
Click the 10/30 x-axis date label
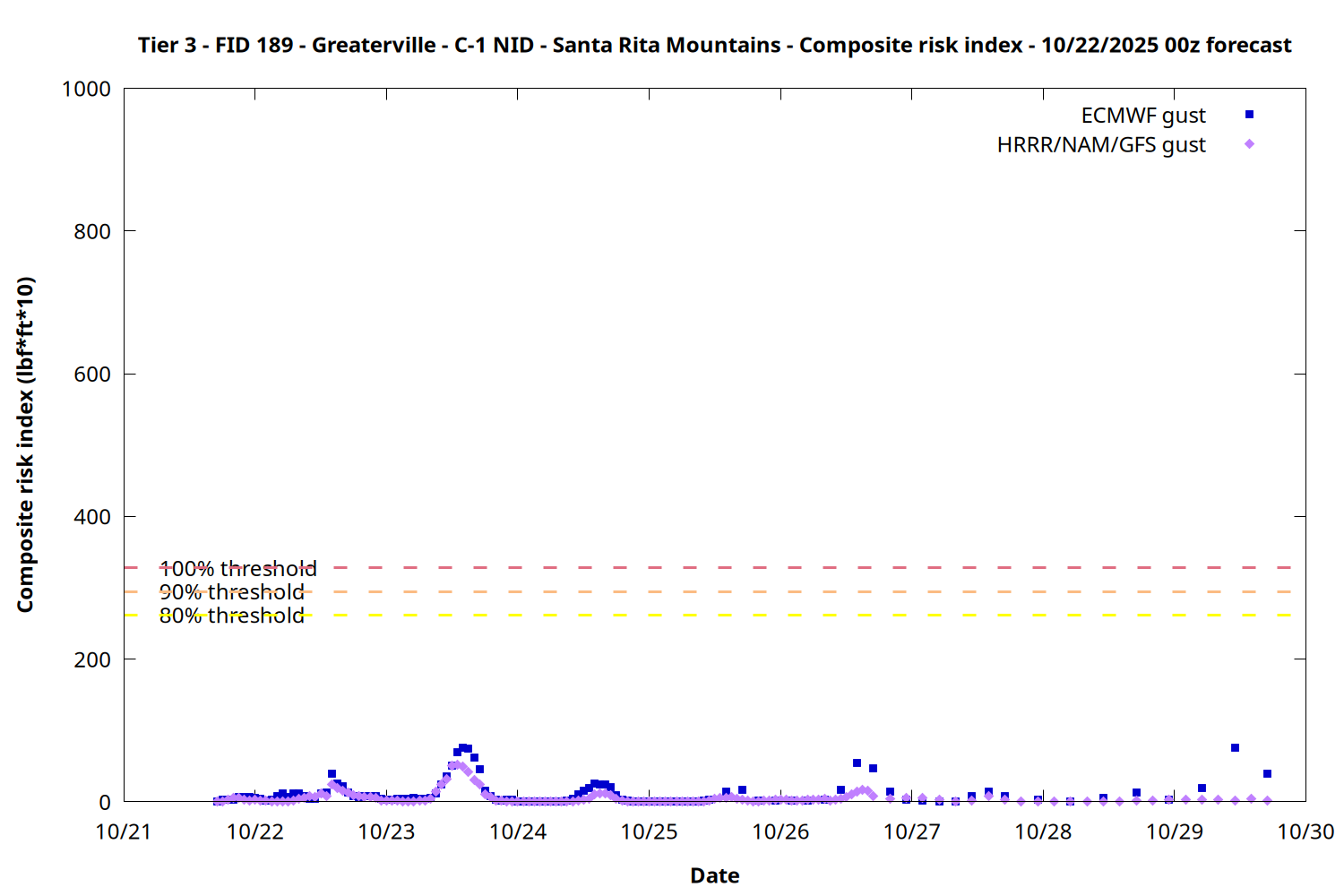[x=1305, y=832]
